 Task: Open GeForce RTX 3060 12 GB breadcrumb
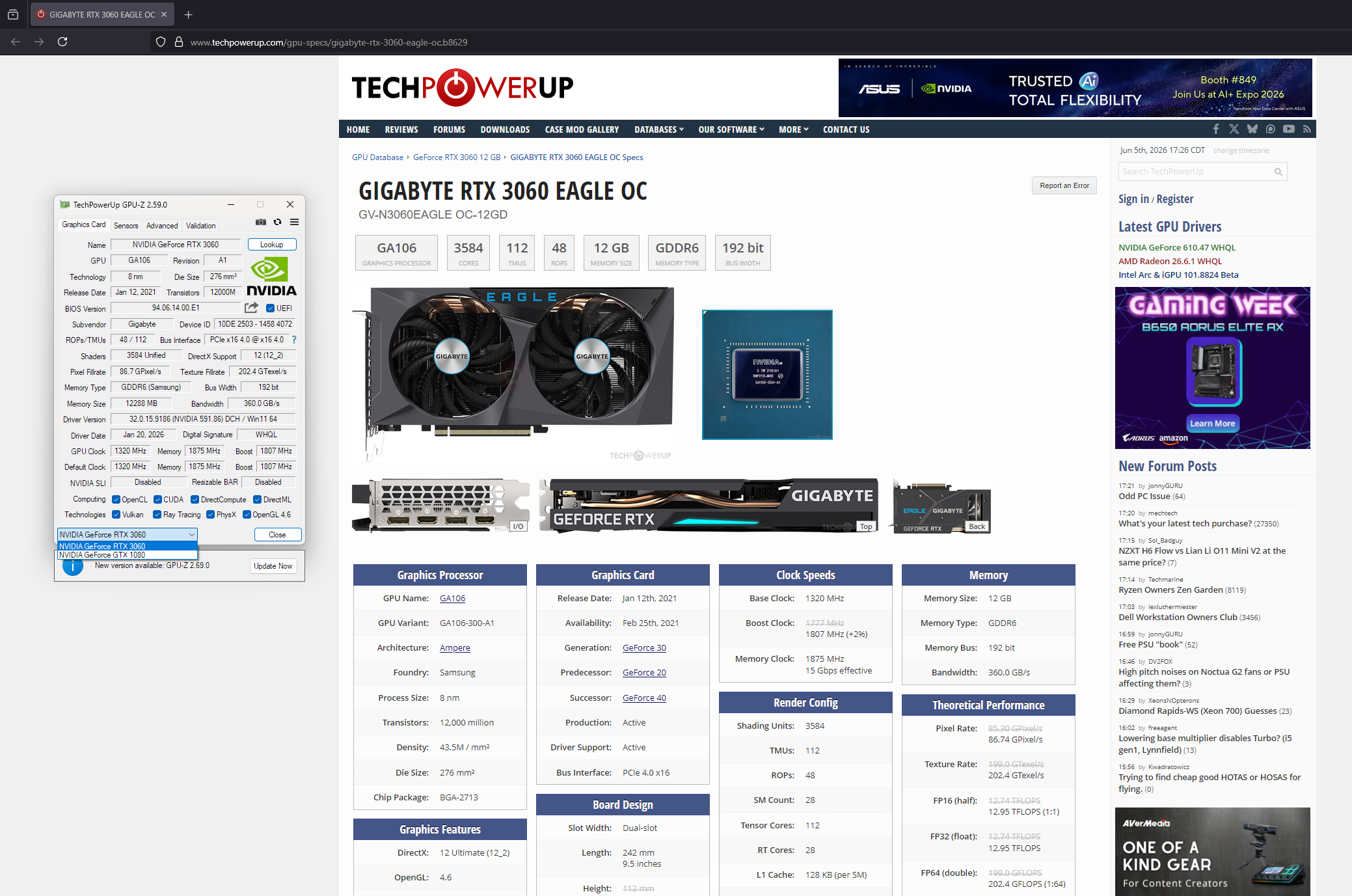coord(457,157)
